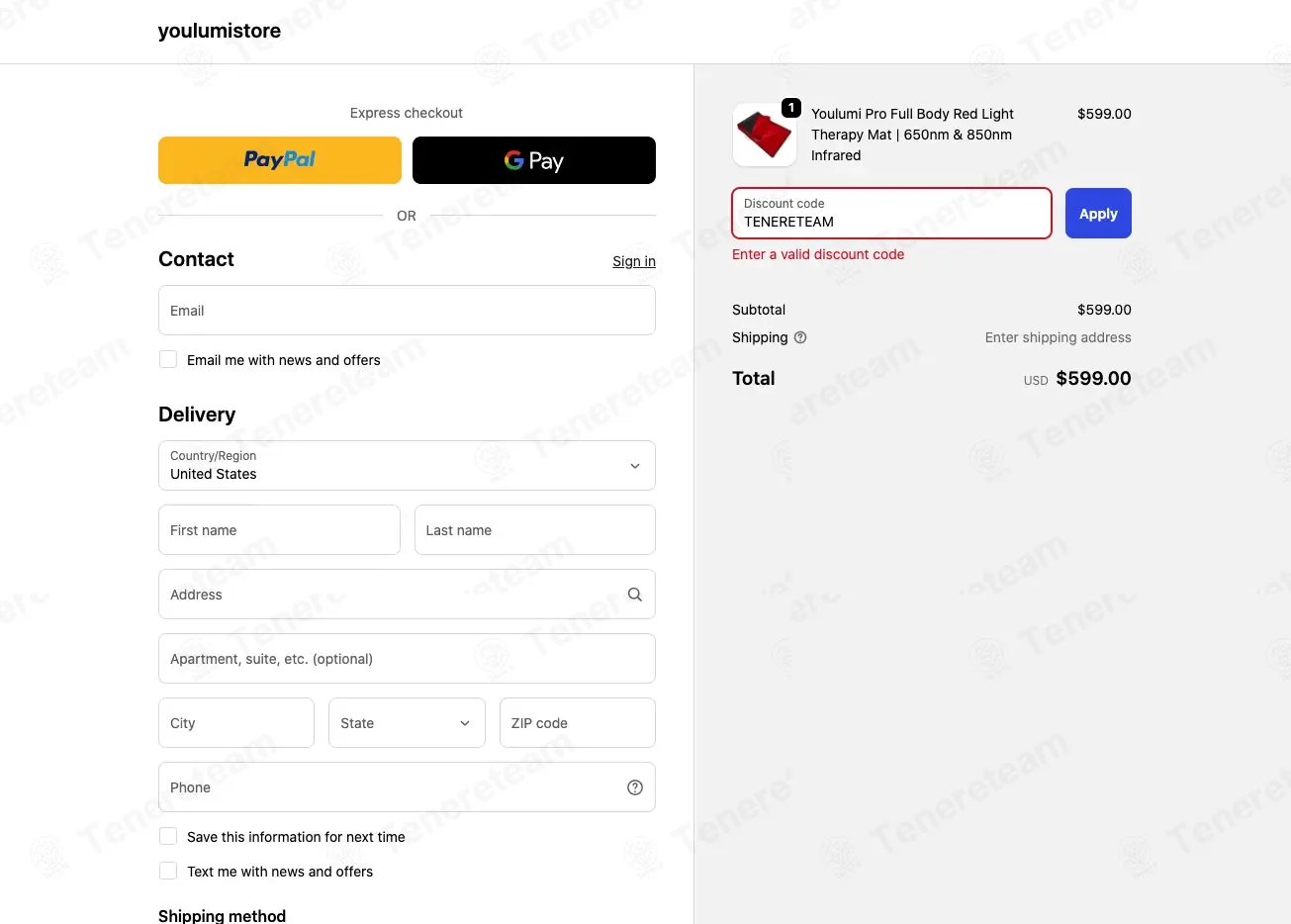Screen dimensions: 1291x924
Task: Check Save this information for next time
Action: (x=168, y=837)
